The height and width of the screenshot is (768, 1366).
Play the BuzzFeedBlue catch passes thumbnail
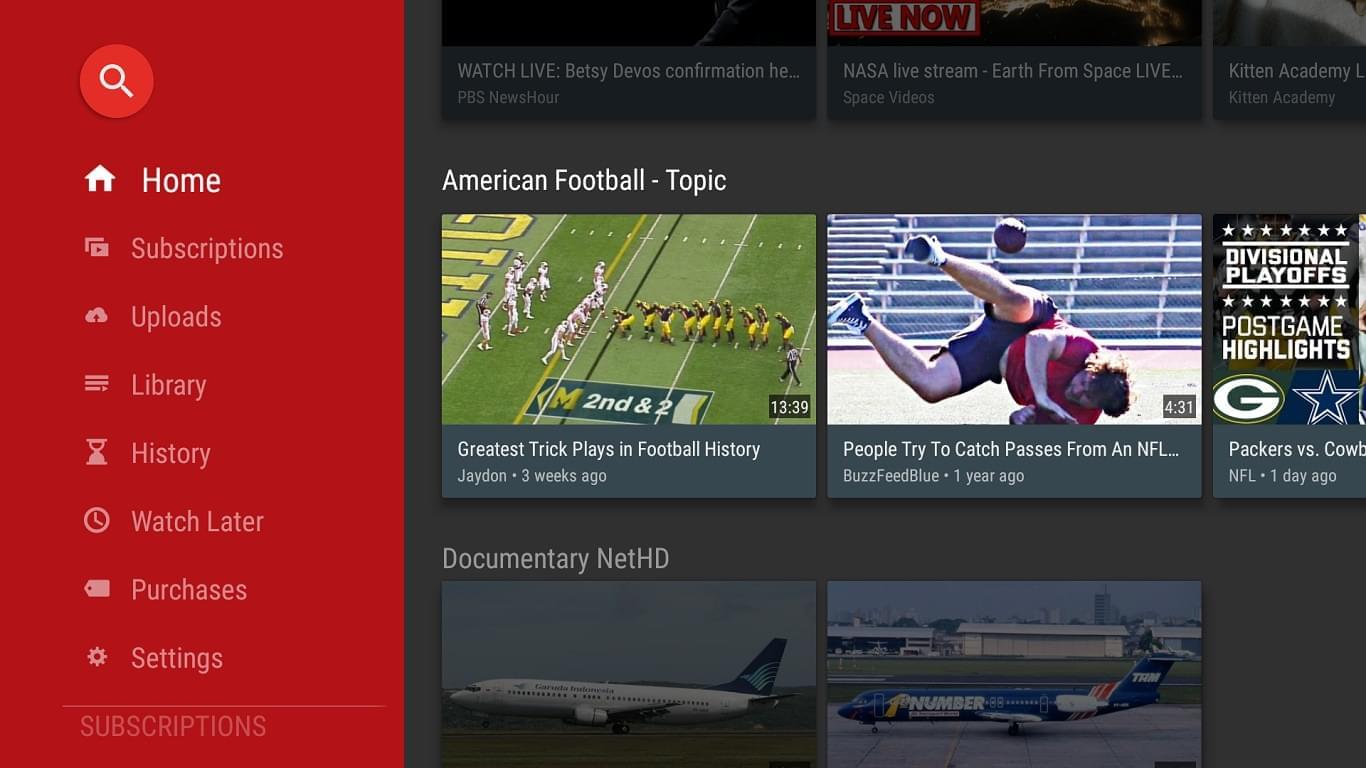(1014, 320)
